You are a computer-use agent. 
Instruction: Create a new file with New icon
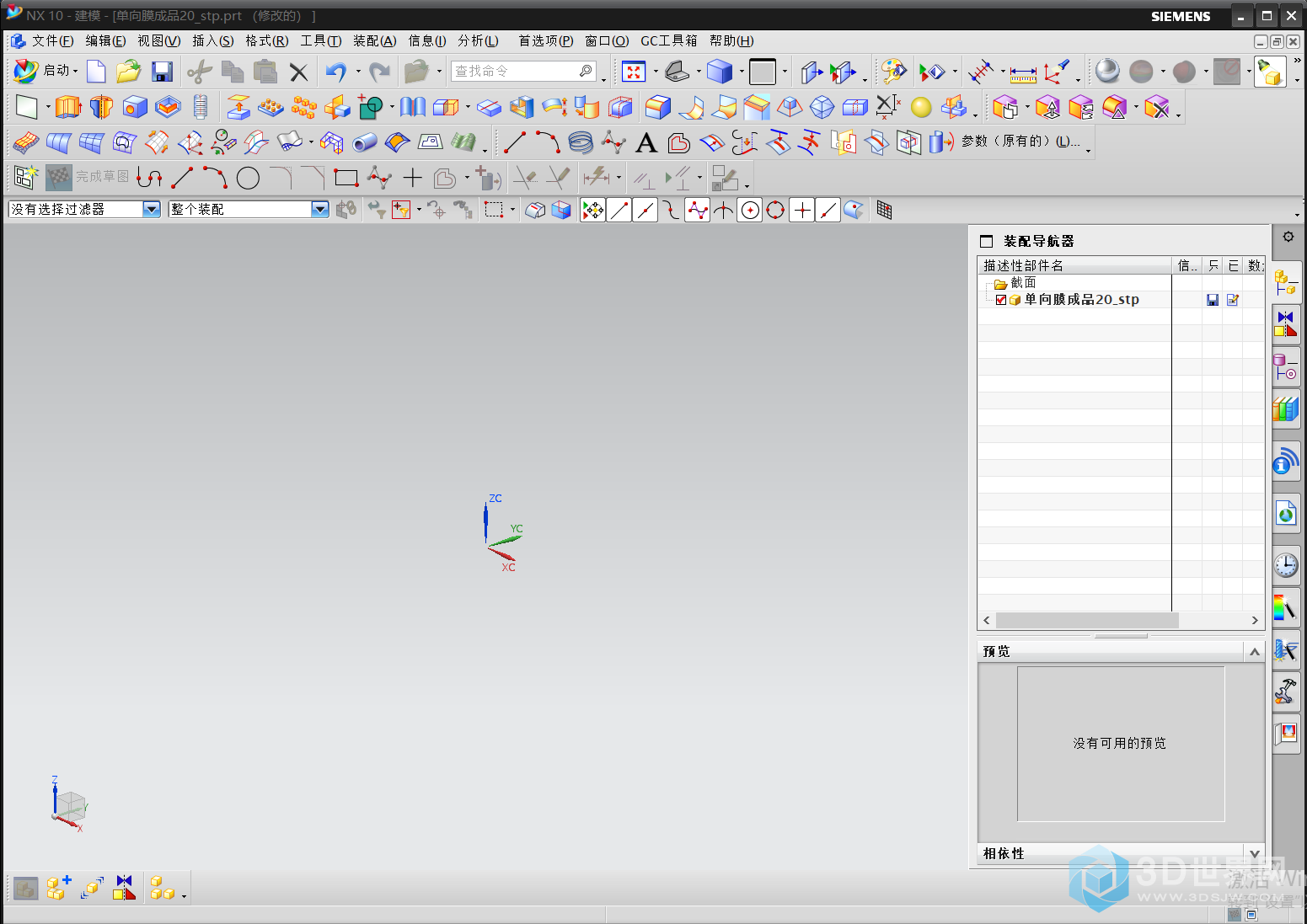coord(97,72)
